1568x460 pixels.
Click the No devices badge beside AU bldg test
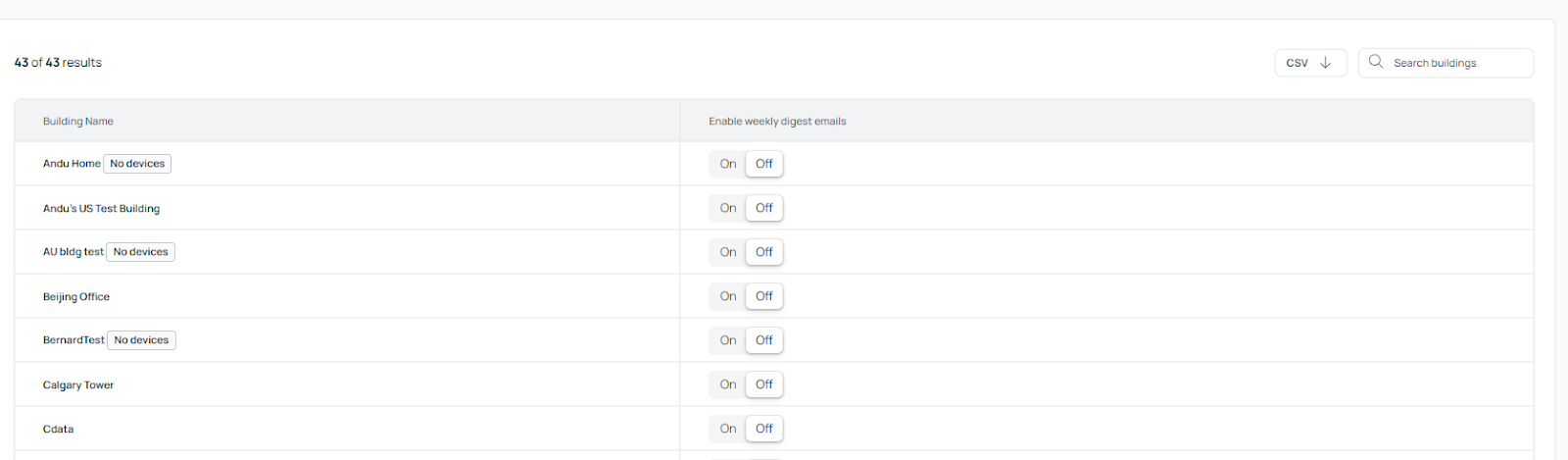tap(140, 252)
